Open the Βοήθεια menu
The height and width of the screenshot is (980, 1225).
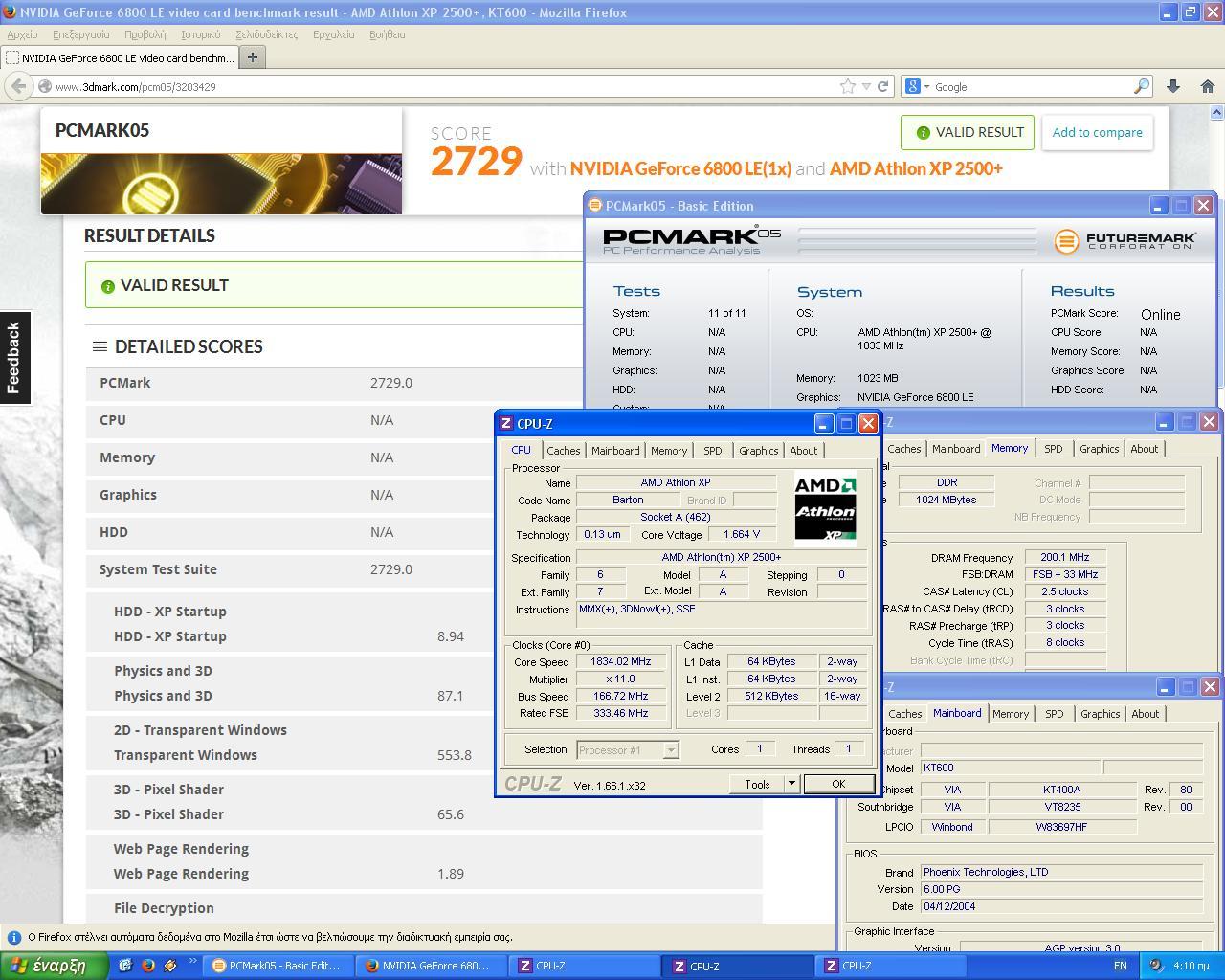coord(387,34)
